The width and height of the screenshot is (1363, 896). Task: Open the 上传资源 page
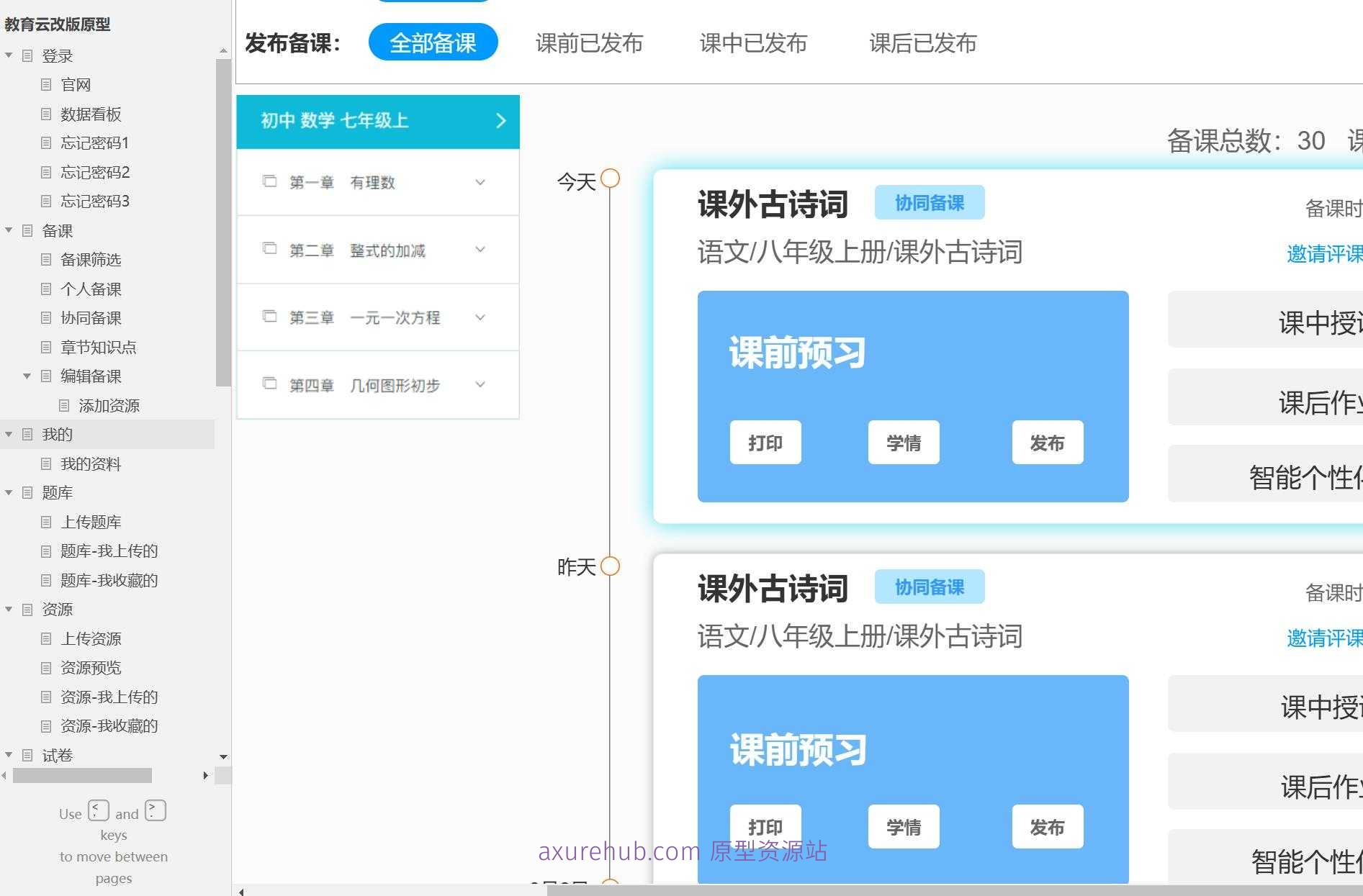91,638
